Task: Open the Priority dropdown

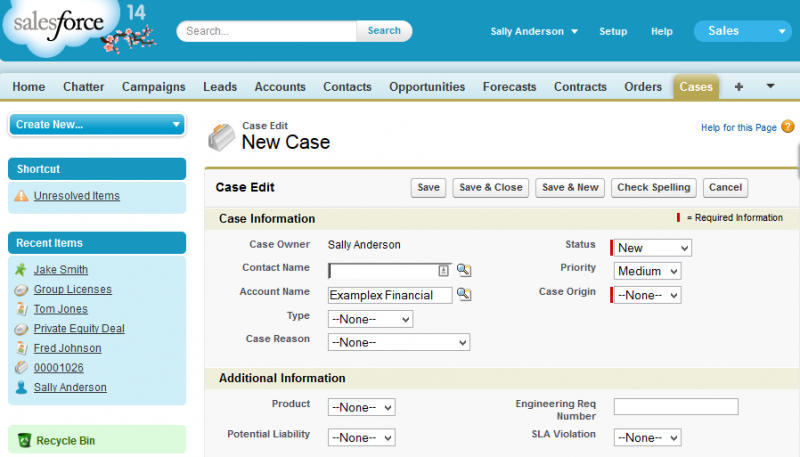Action: (647, 271)
